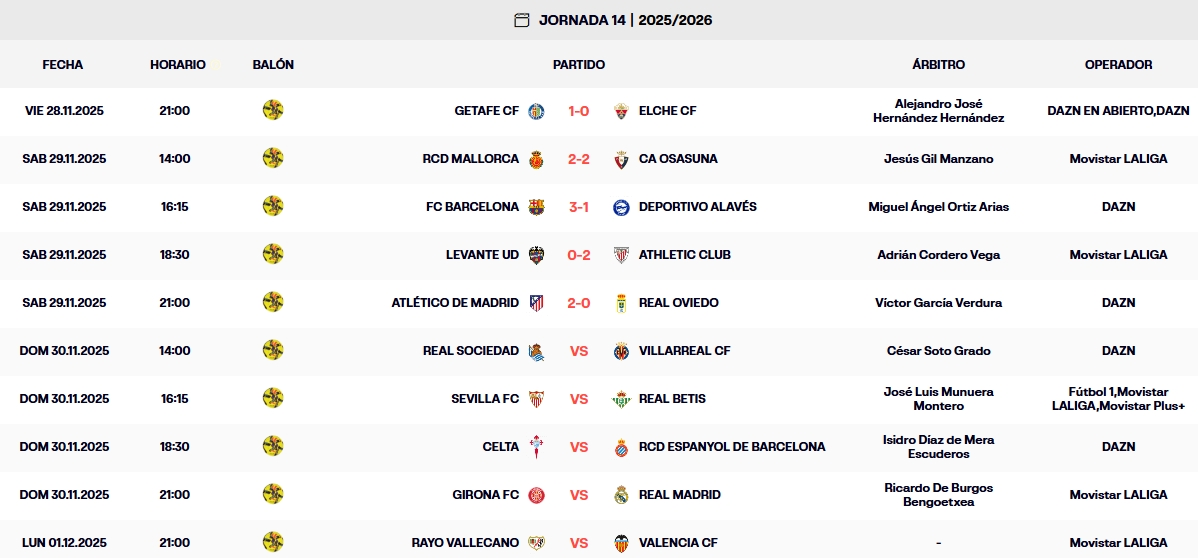The height and width of the screenshot is (558, 1198).
Task: Click the Jornada 14 | 2025/2026 header
Action: 625,20
